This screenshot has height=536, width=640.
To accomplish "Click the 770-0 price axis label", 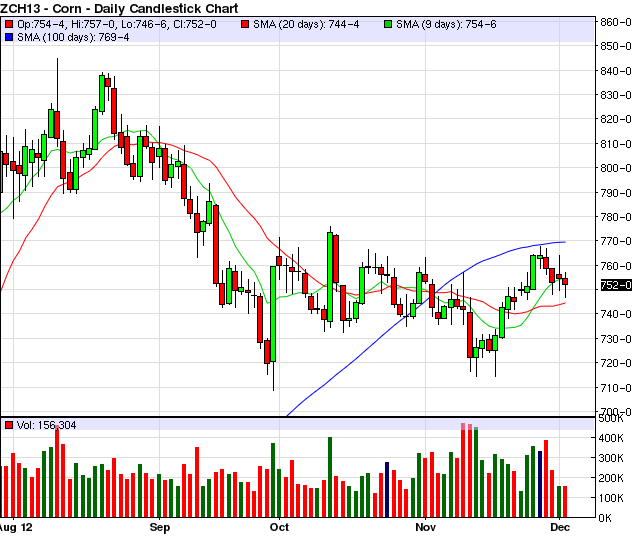I will 616,241.
